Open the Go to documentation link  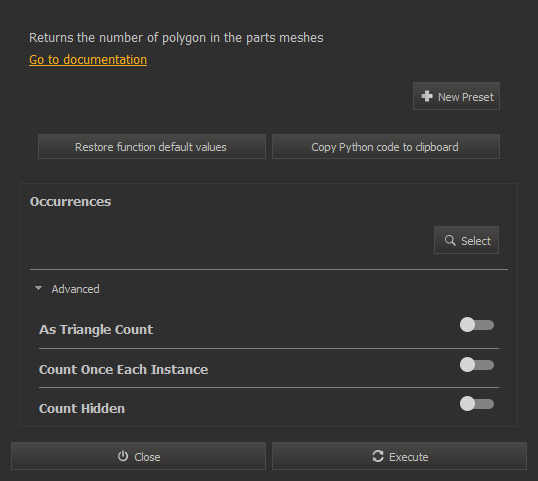88,60
